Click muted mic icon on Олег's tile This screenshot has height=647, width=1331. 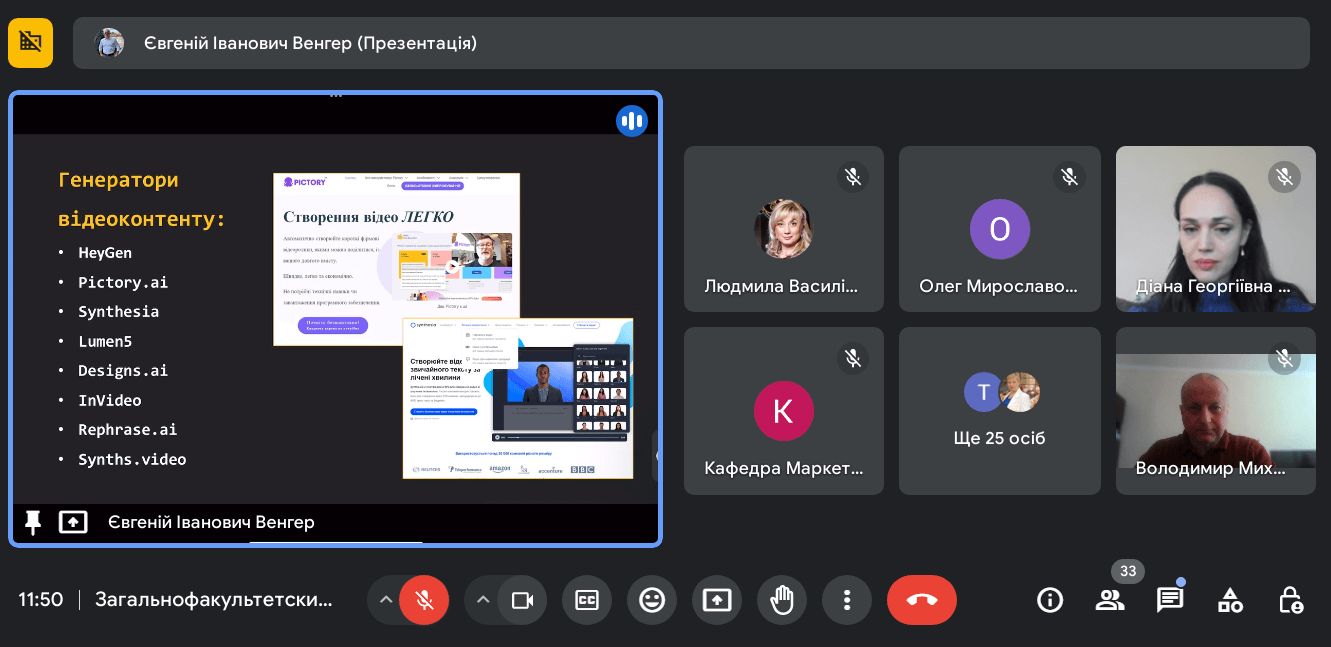point(1069,177)
